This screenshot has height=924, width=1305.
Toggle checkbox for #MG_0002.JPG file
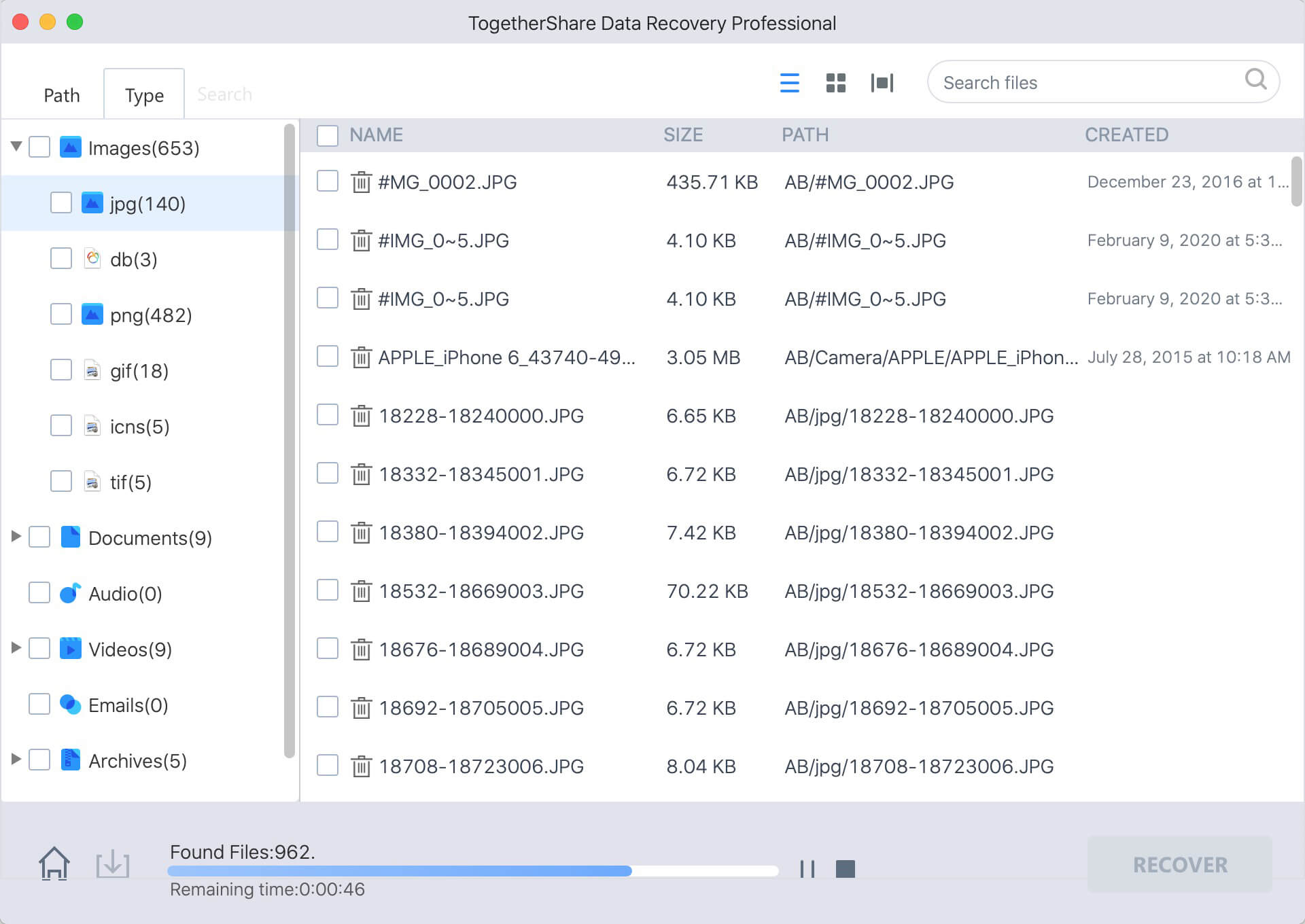point(329,182)
